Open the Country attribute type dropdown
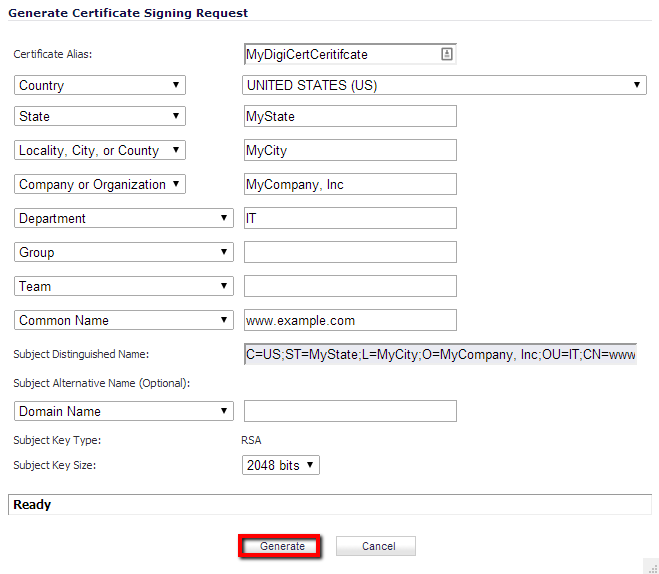This screenshot has height=574, width=659. (100, 86)
